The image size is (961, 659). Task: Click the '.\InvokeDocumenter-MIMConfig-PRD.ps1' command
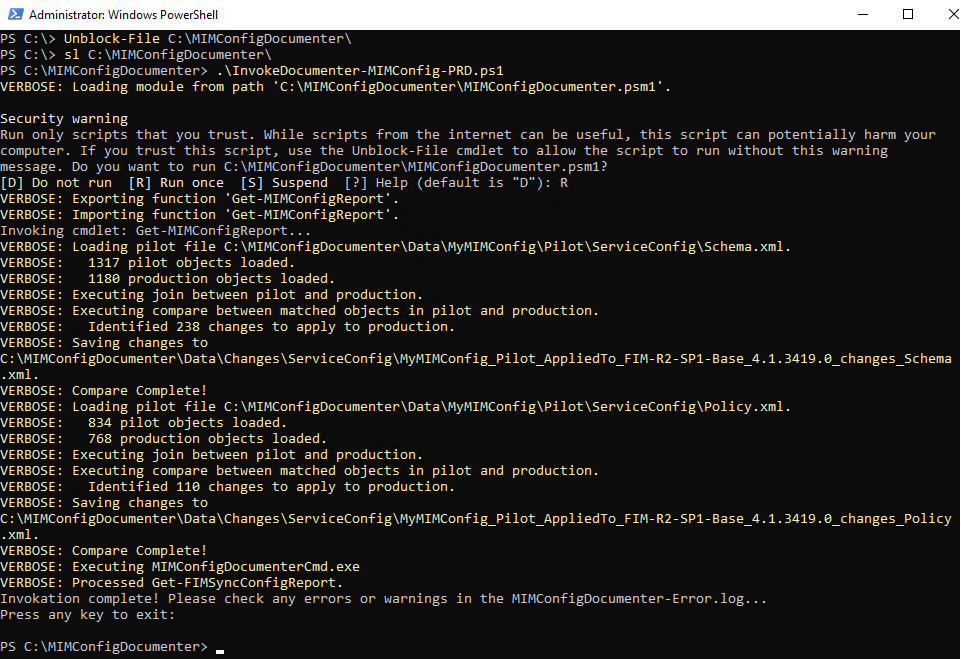tap(360, 70)
